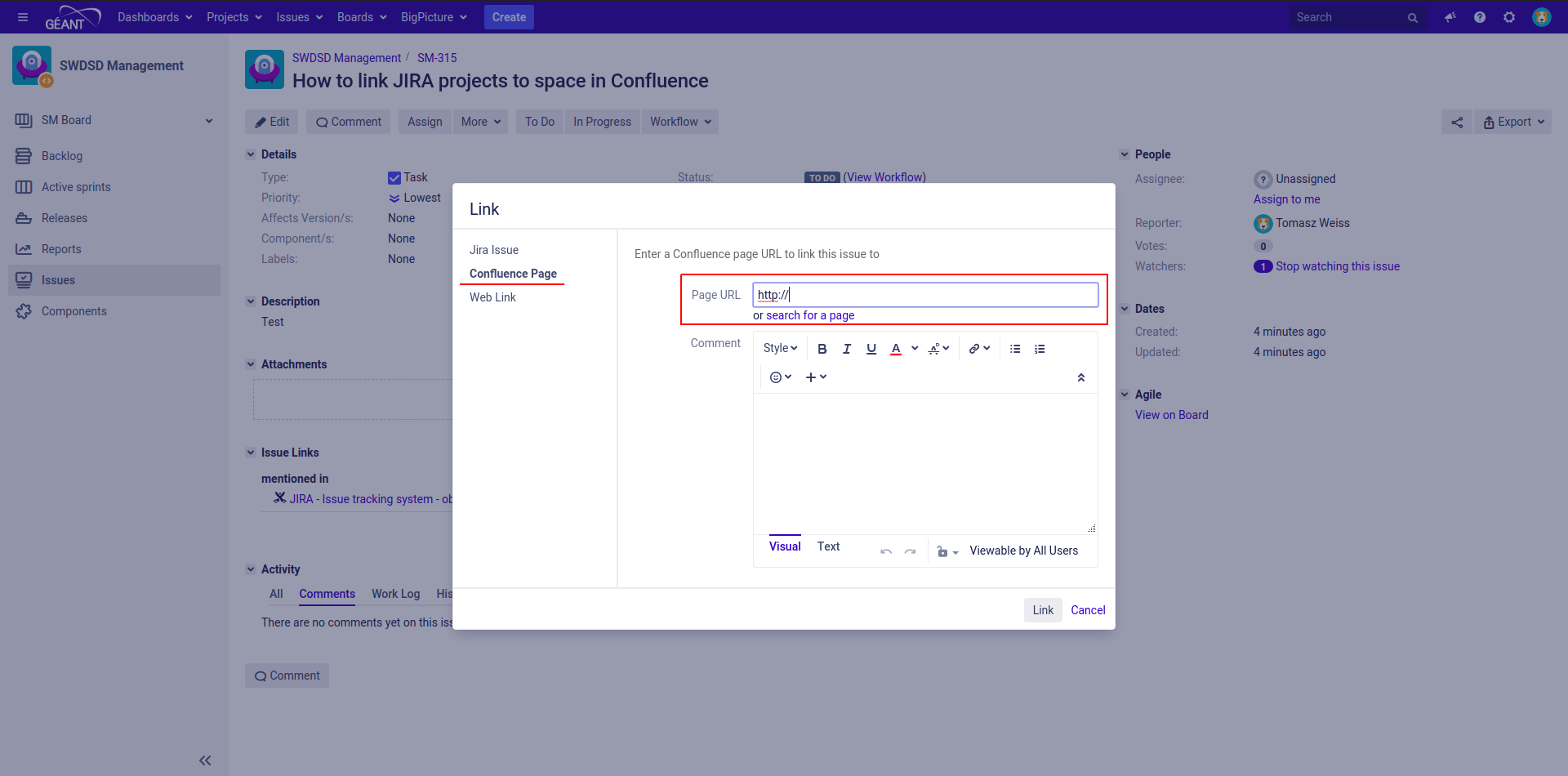Click Stop watching this issue
1568x776 pixels.
click(1338, 266)
